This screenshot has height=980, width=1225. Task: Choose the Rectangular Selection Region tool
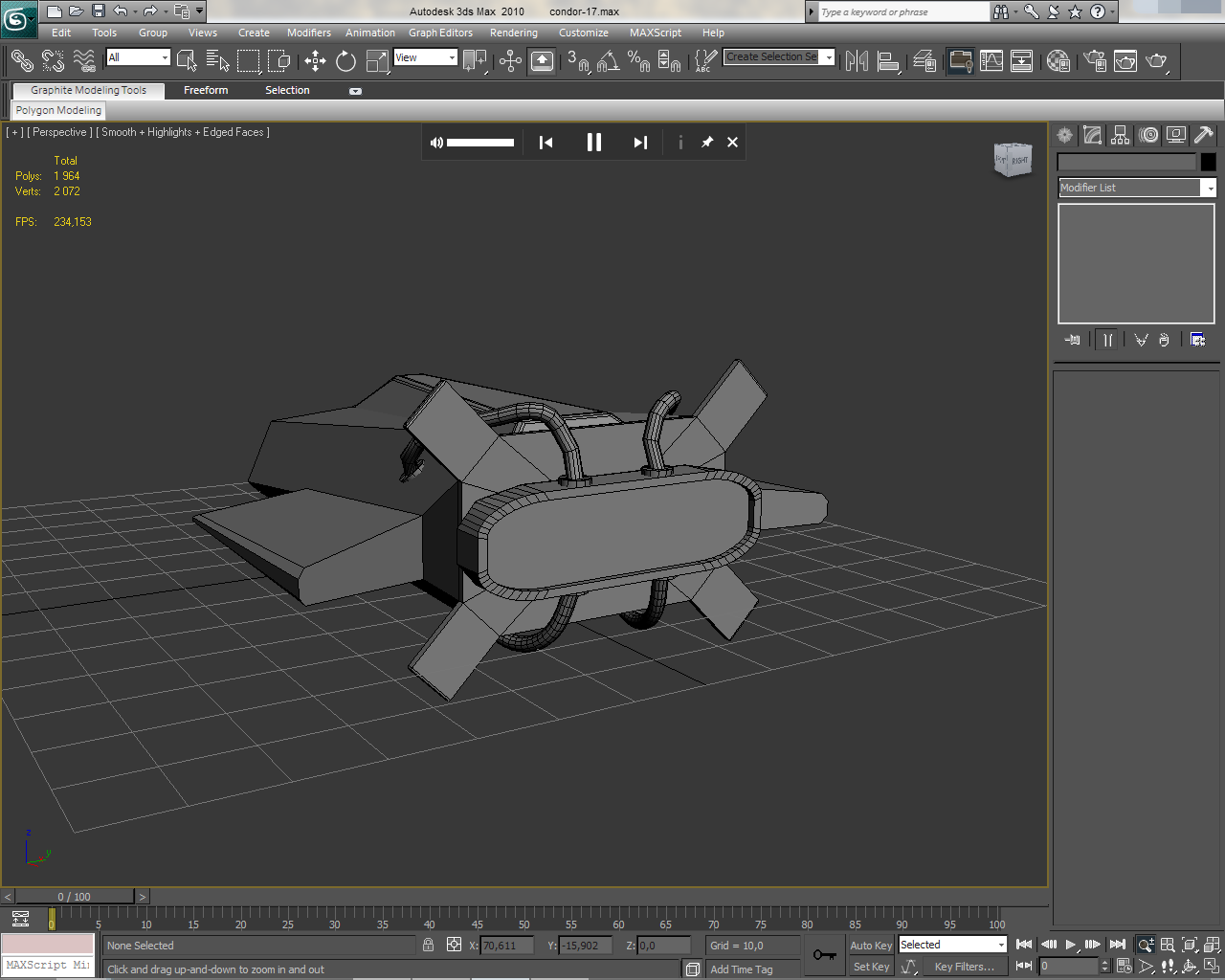click(x=248, y=61)
